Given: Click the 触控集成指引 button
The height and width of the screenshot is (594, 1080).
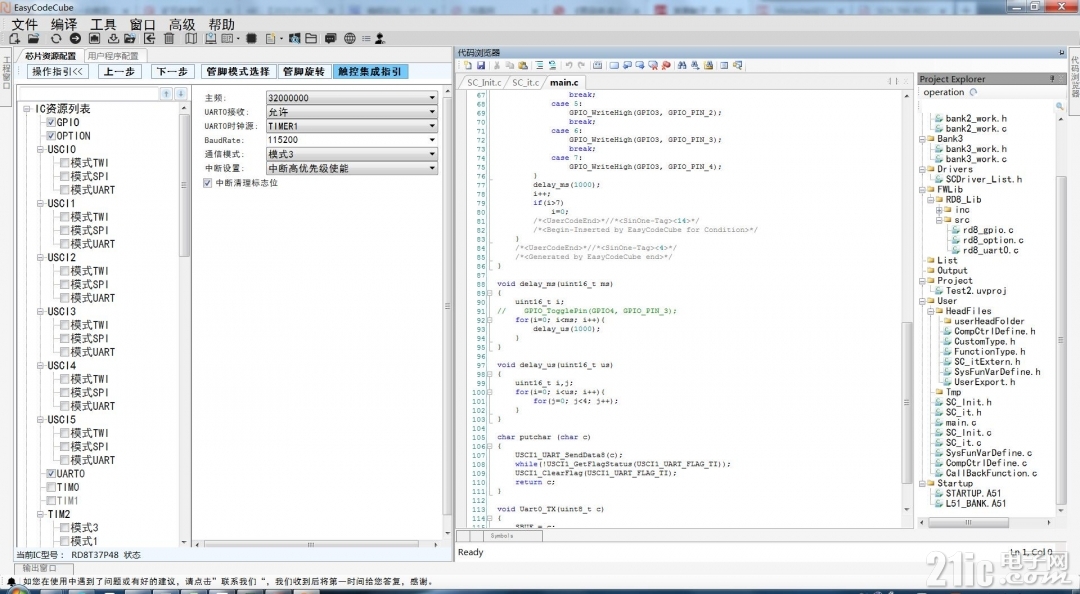Looking at the screenshot, I should [370, 71].
